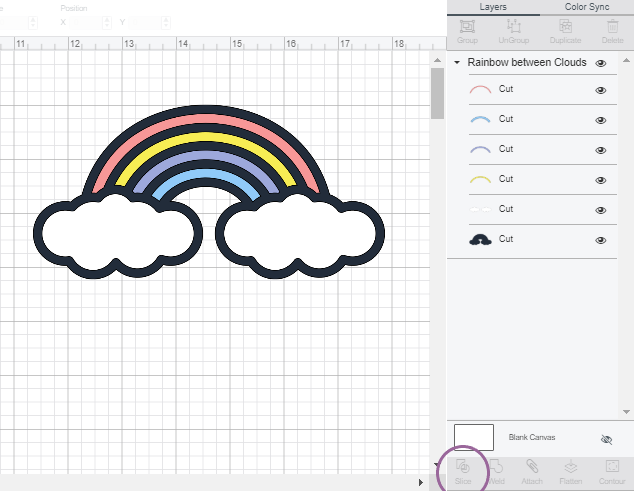Viewport: 634px width, 491px height.
Task: Collapse the Rainbow between Clouds group
Action: pos(457,62)
